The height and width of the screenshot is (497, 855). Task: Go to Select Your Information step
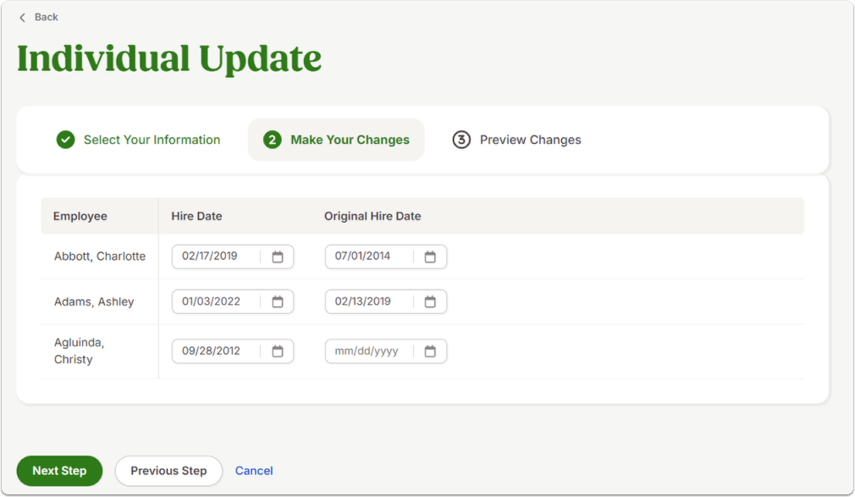(139, 140)
